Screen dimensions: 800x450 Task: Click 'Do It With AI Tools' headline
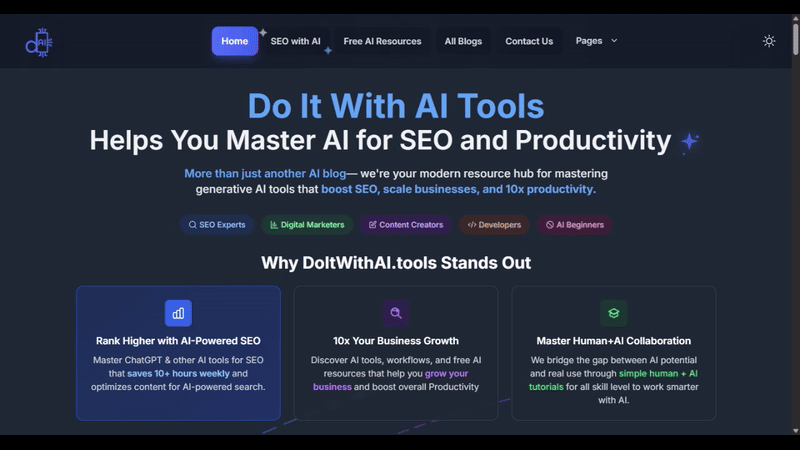tap(396, 106)
